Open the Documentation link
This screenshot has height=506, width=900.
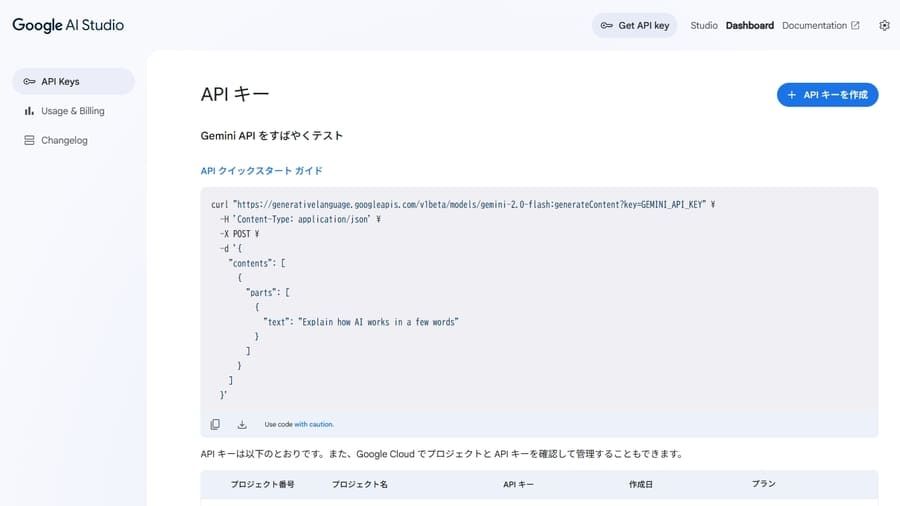point(820,25)
